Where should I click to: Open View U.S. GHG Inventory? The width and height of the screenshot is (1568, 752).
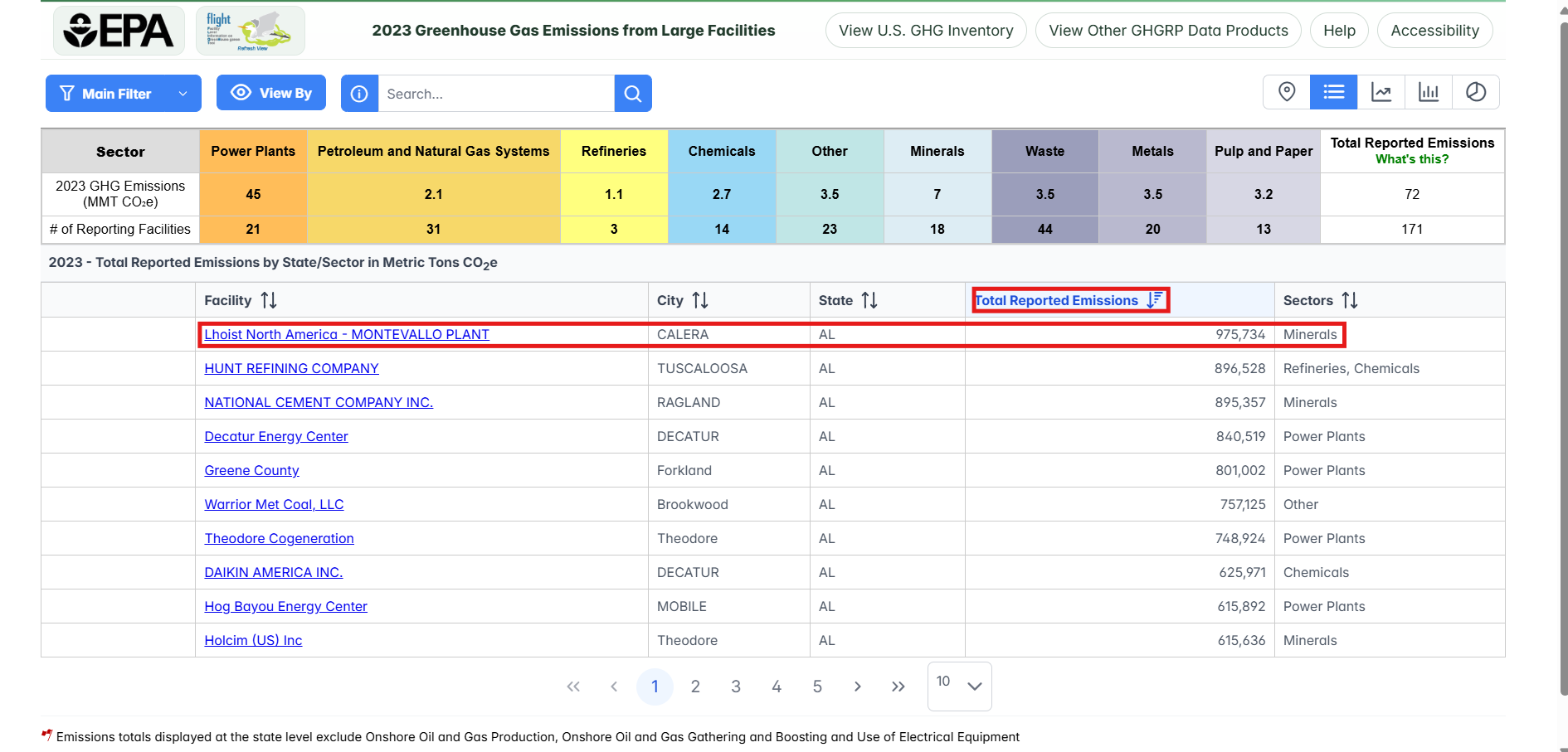[x=925, y=30]
